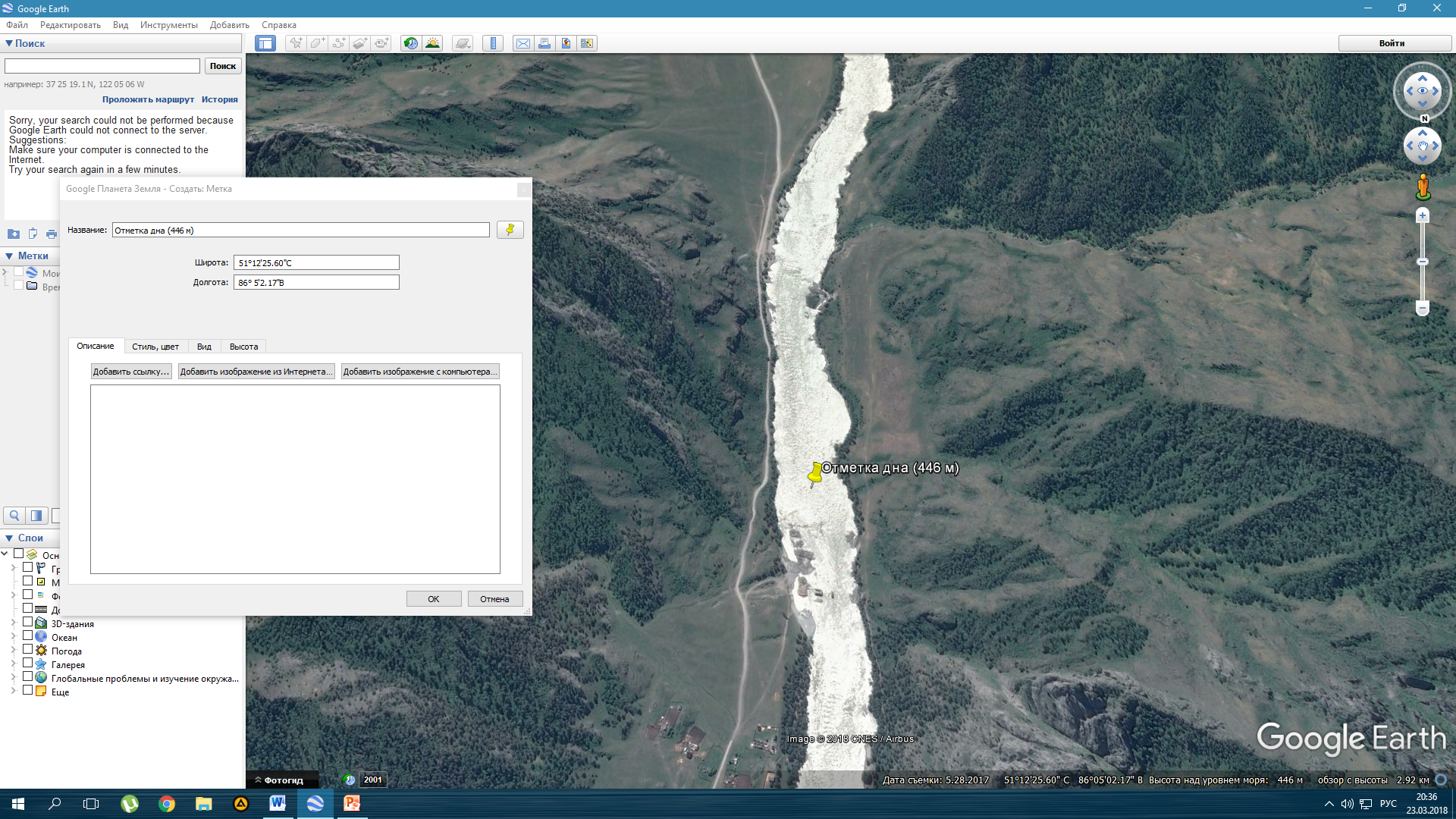The height and width of the screenshot is (819, 1456).
Task: Click the yellow pushpin on the map
Action: tap(815, 473)
